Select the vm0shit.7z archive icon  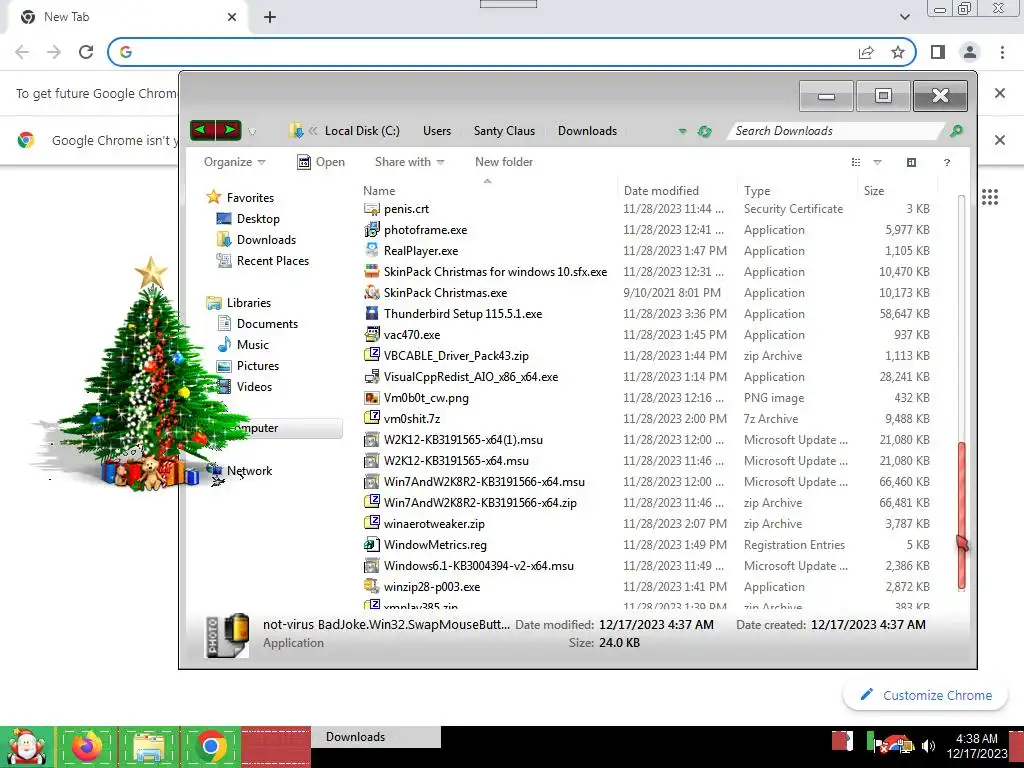pos(372,418)
